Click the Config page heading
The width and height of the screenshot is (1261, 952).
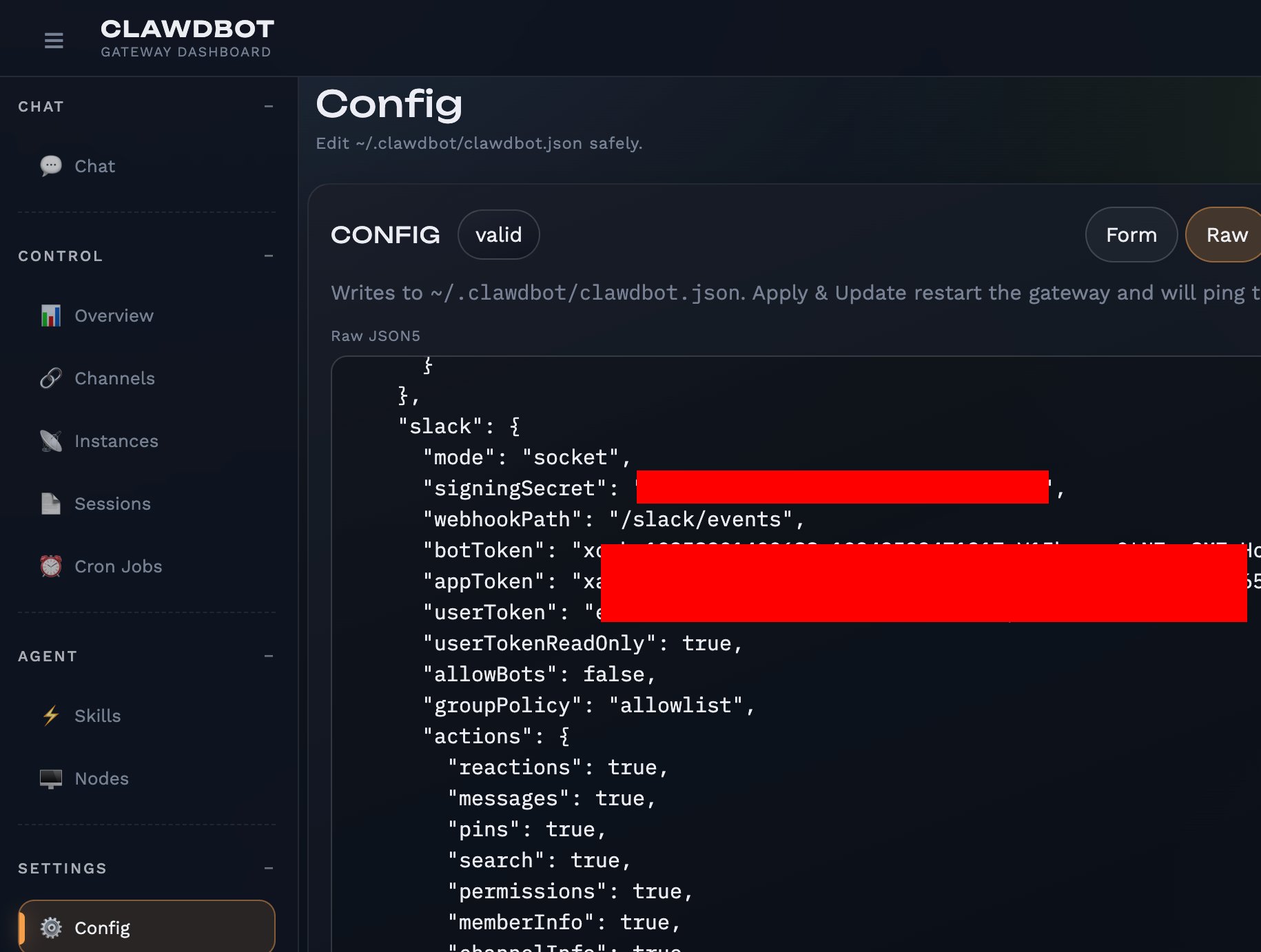pyautogui.click(x=389, y=105)
